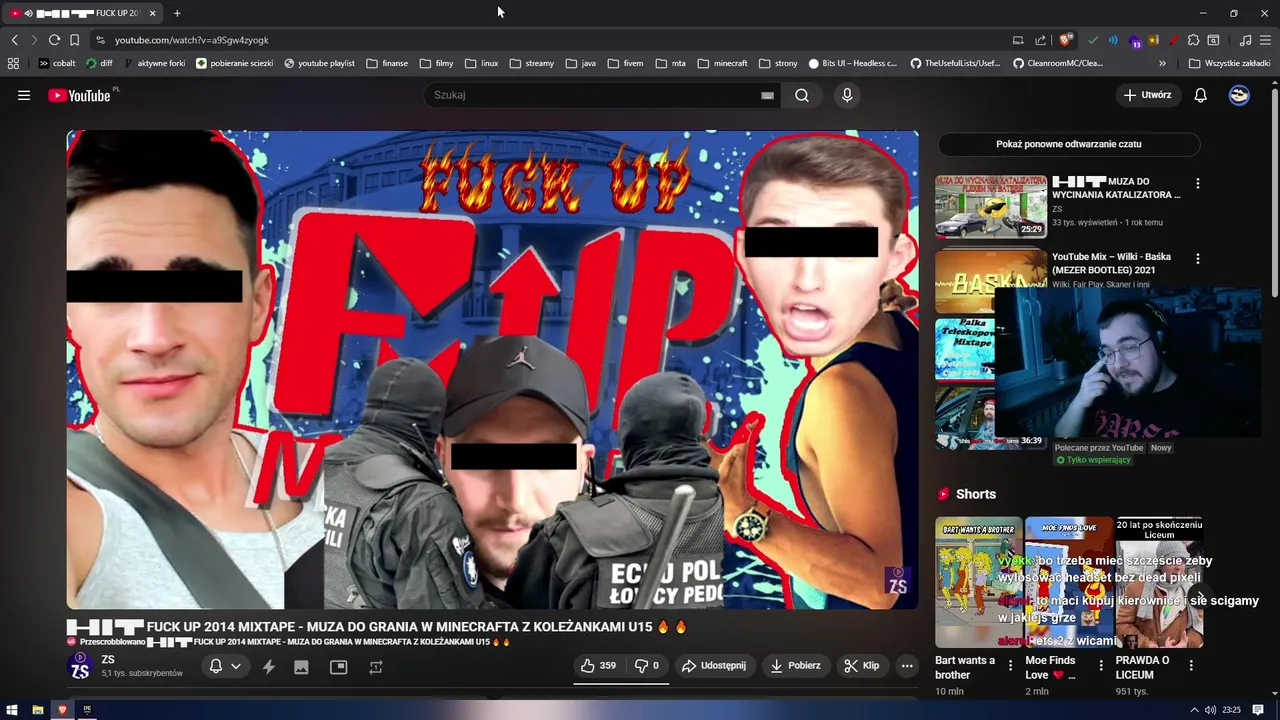This screenshot has height=720, width=1280.
Task: Open the YouTube hamburger guide menu
Action: 24,95
